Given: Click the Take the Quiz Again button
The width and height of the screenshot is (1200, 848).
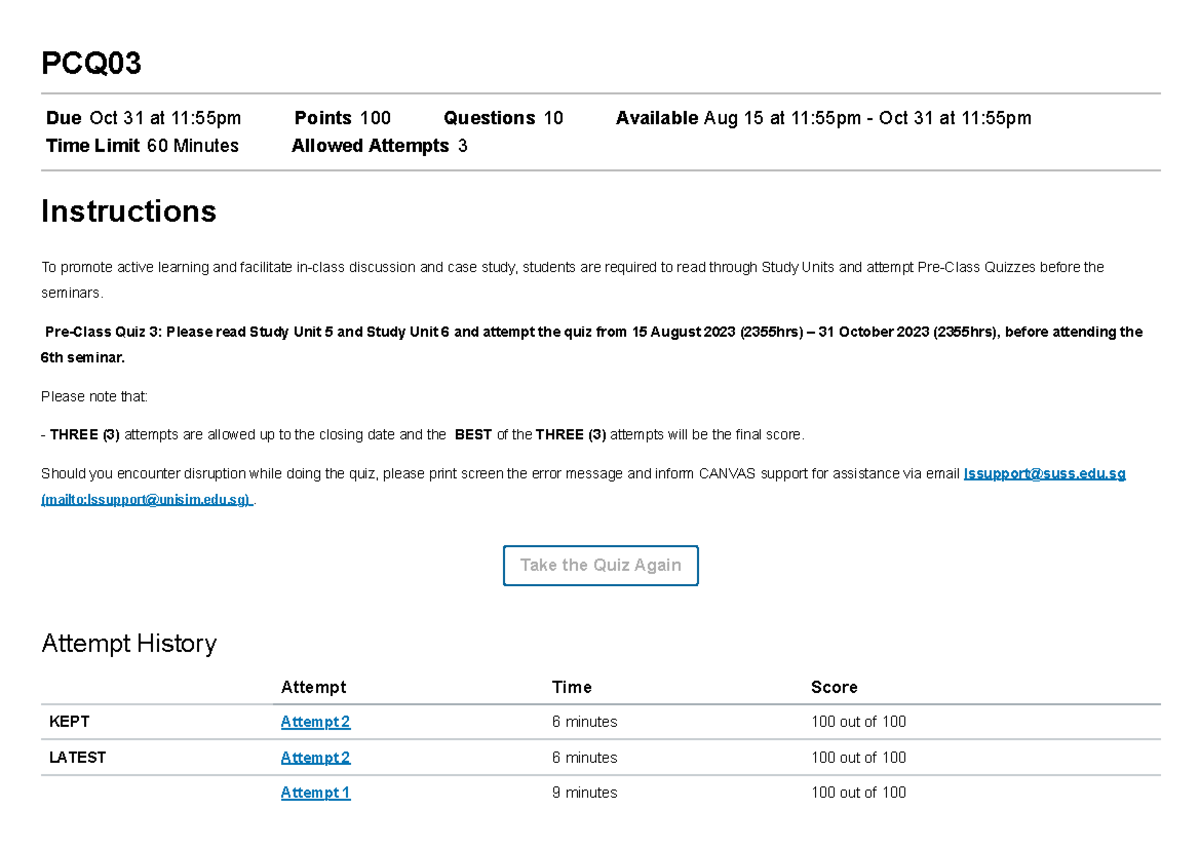Looking at the screenshot, I should click(x=600, y=565).
